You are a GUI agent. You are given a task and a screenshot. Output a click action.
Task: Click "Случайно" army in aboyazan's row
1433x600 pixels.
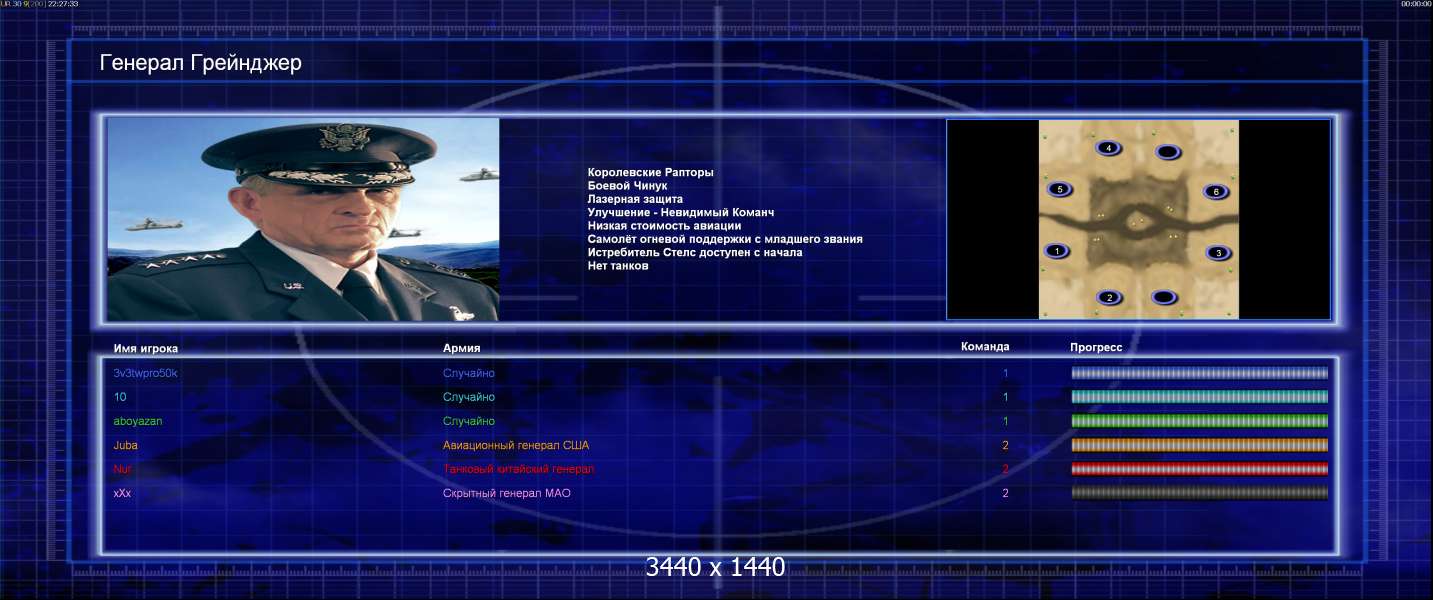(469, 421)
